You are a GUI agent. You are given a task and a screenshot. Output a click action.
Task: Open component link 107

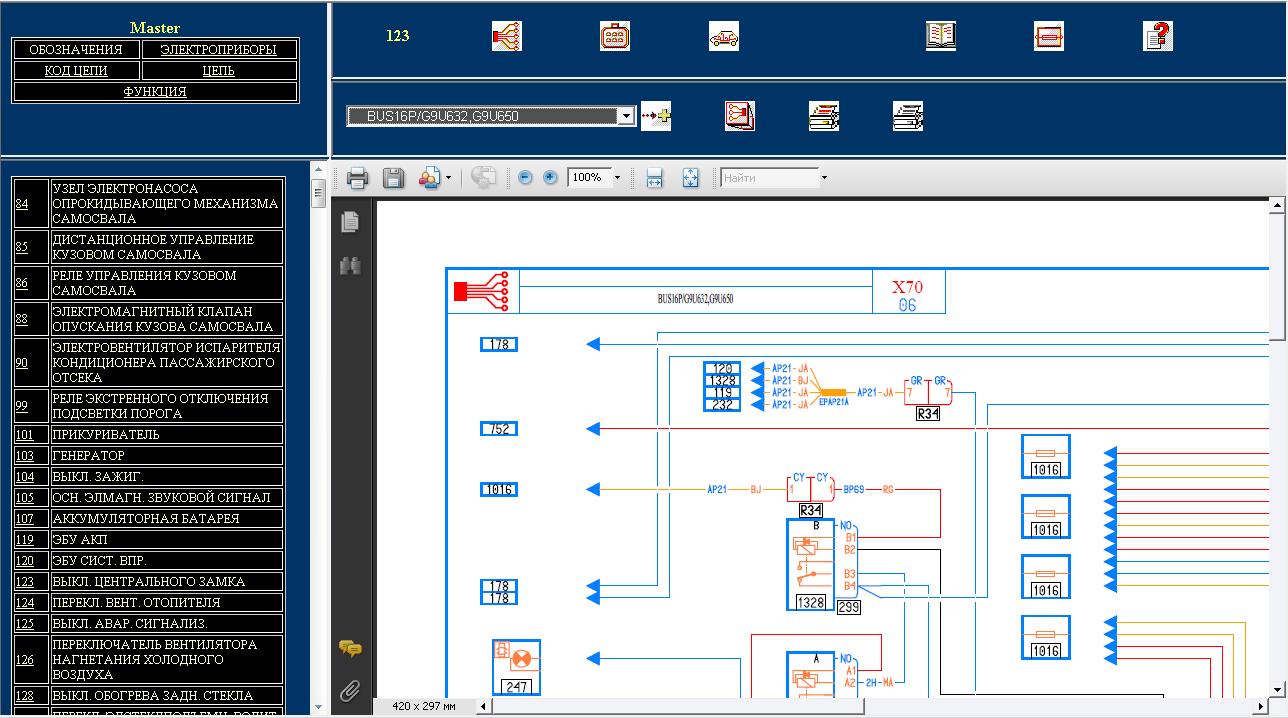[x=25, y=519]
